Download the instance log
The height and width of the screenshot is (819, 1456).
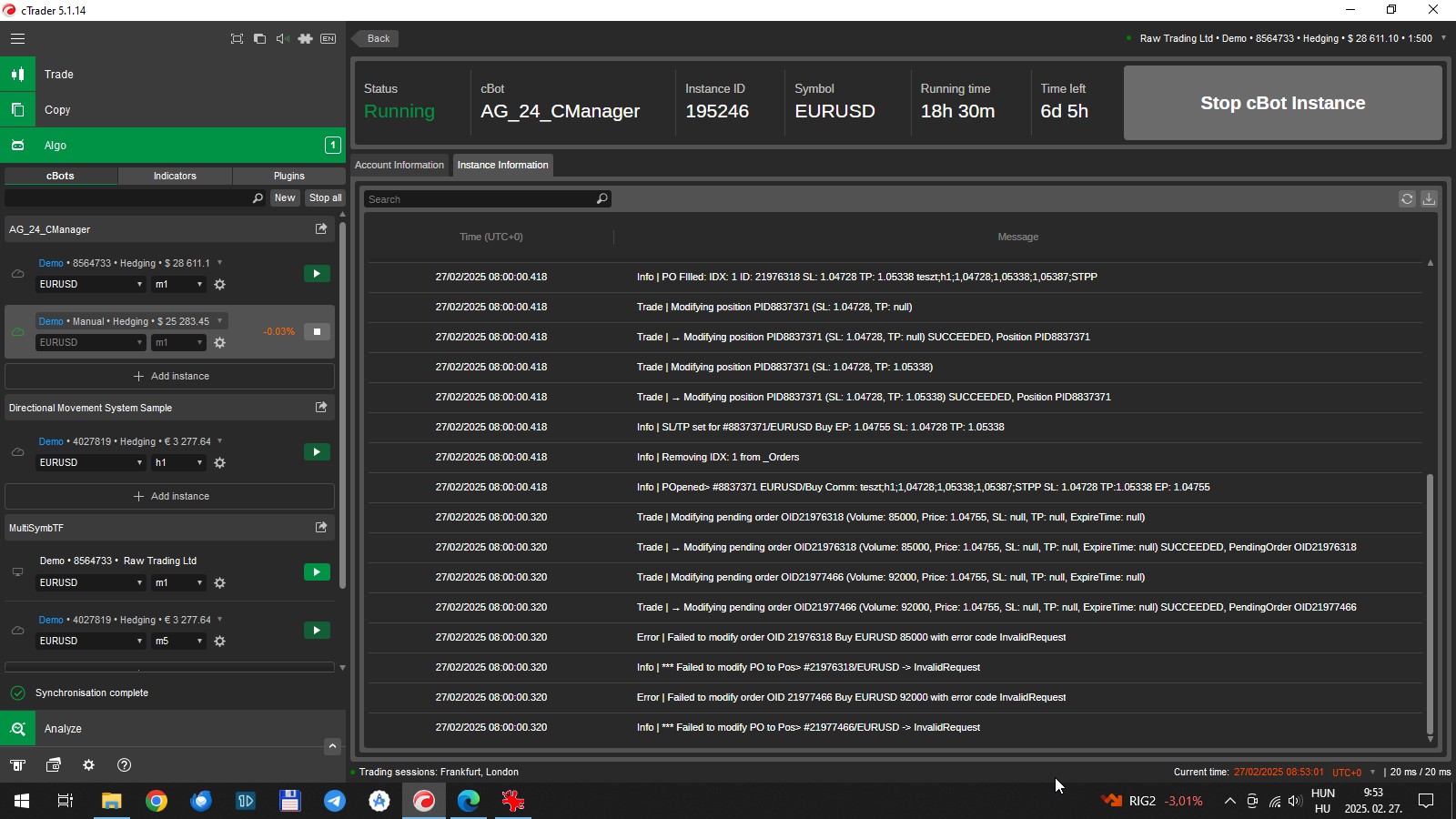pyautogui.click(x=1429, y=198)
